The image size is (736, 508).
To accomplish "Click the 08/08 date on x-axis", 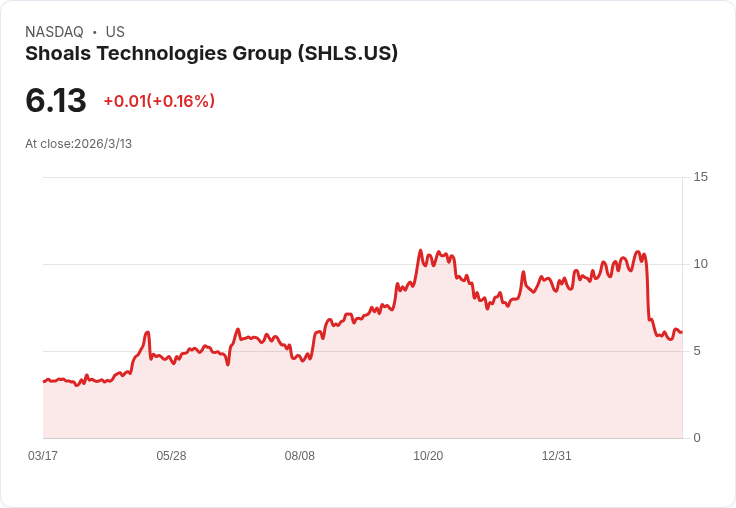I will 300,456.
